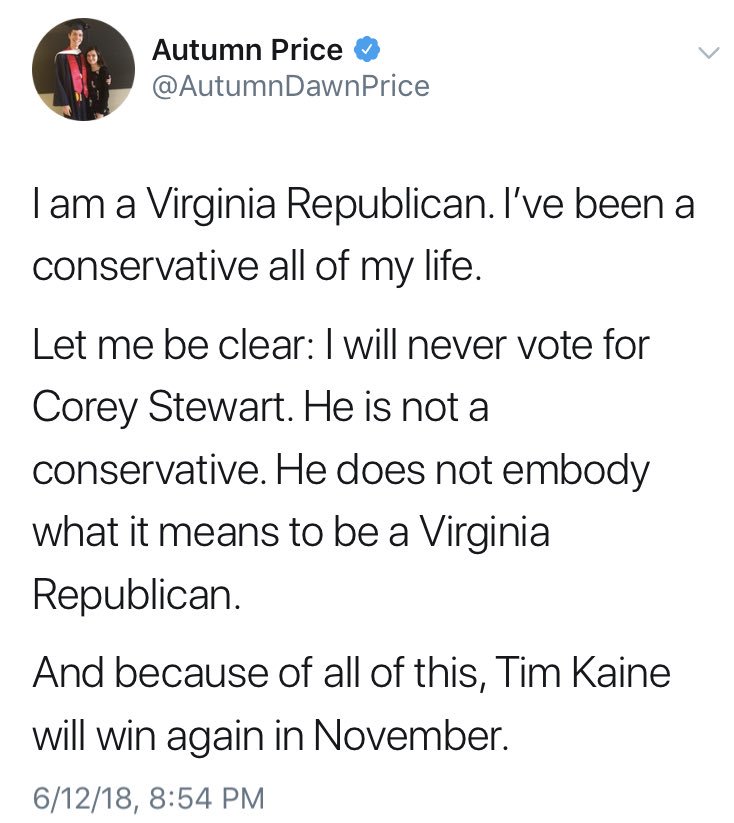Visit the @AutumnDawnPrice handle link
The width and height of the screenshot is (734, 823).
[291, 86]
